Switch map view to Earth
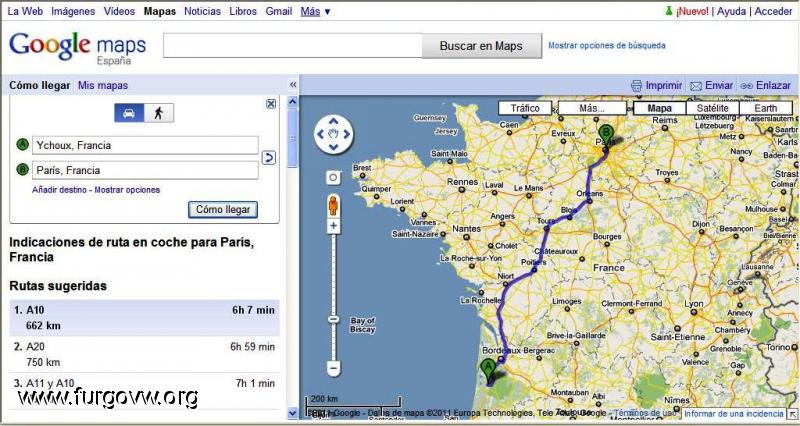The width and height of the screenshot is (800, 426). click(x=765, y=108)
